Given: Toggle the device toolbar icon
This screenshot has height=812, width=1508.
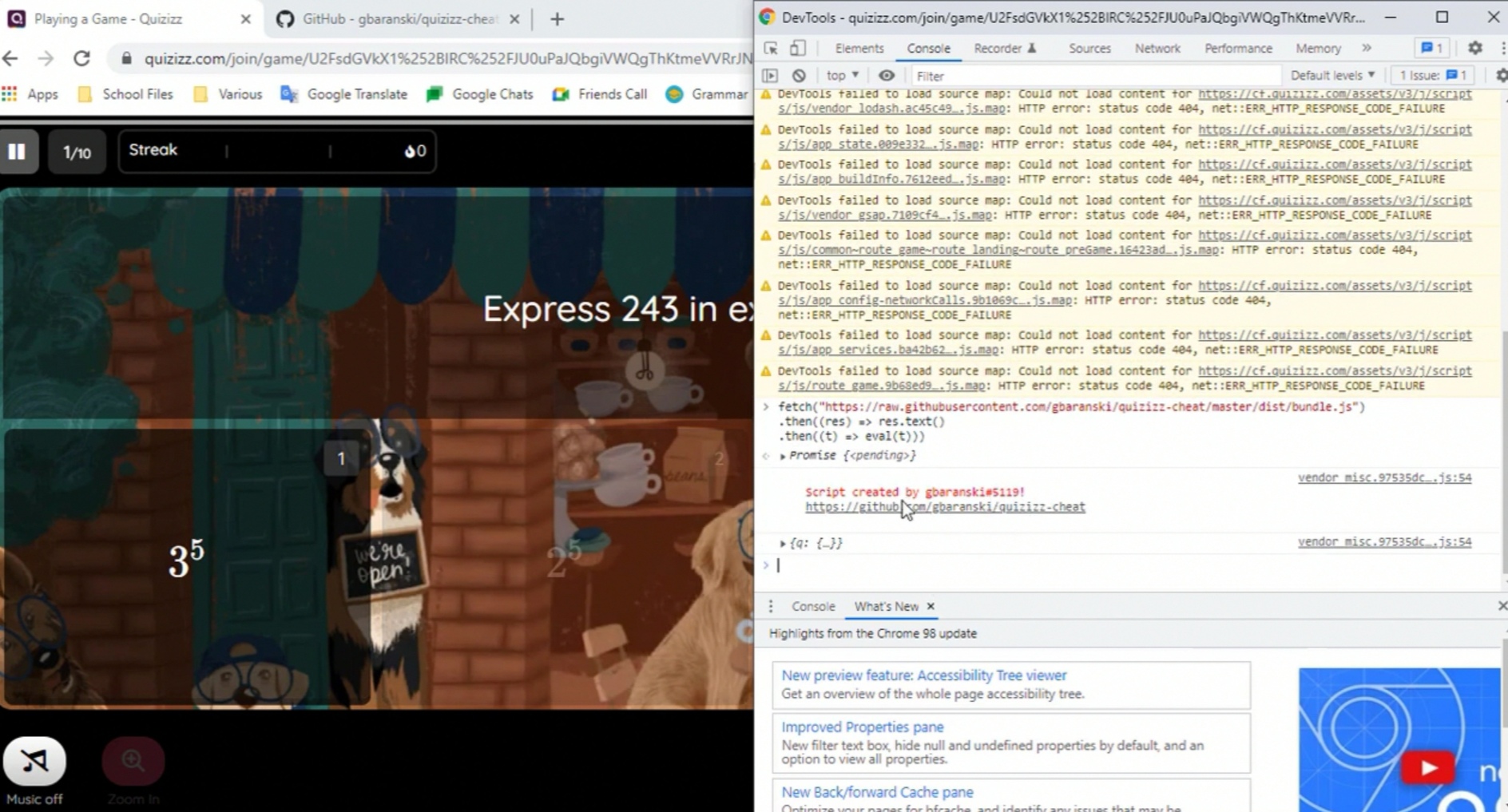Looking at the screenshot, I should (797, 49).
